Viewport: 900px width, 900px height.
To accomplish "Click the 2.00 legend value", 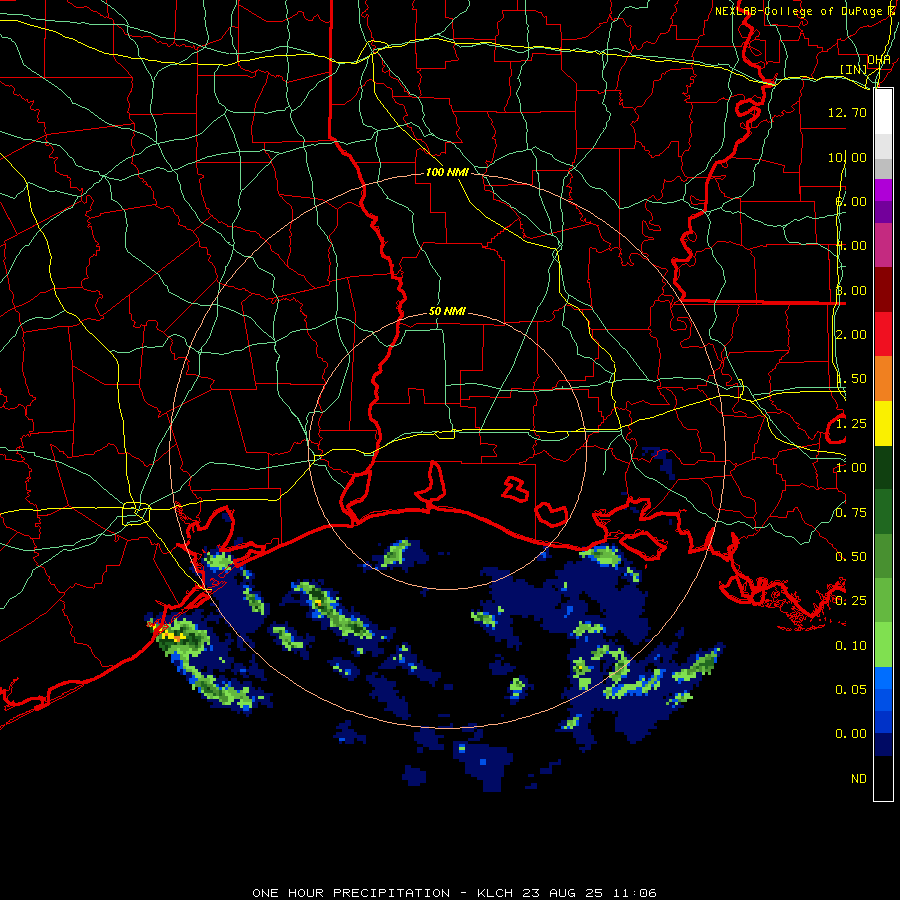I will tap(851, 335).
